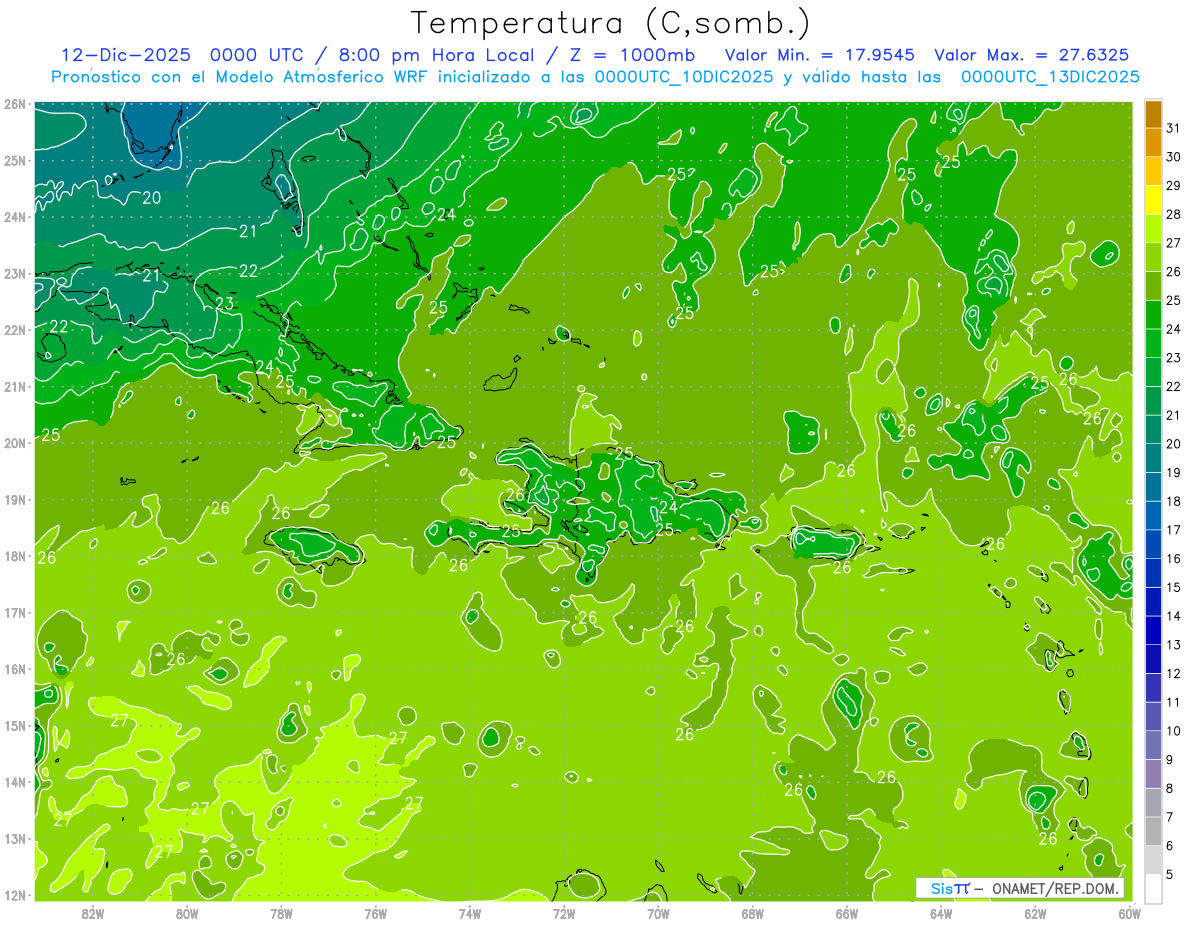Click the 70W longitude axis label
Image resolution: width=1200 pixels, height=927 pixels.
point(658,913)
